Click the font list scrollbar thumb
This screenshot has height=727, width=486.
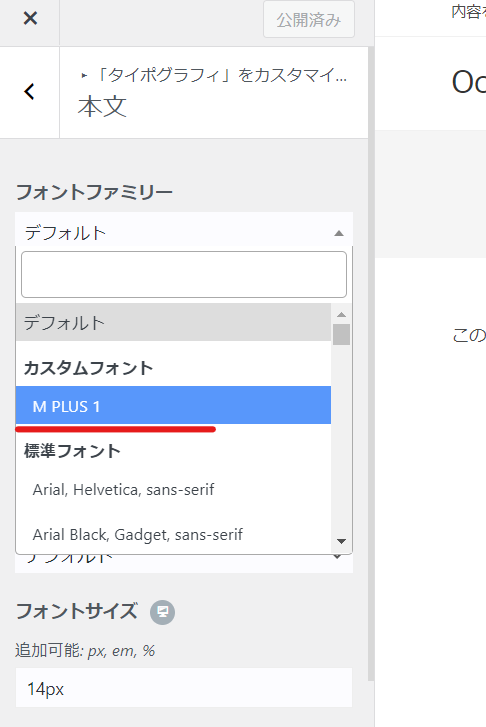341,334
